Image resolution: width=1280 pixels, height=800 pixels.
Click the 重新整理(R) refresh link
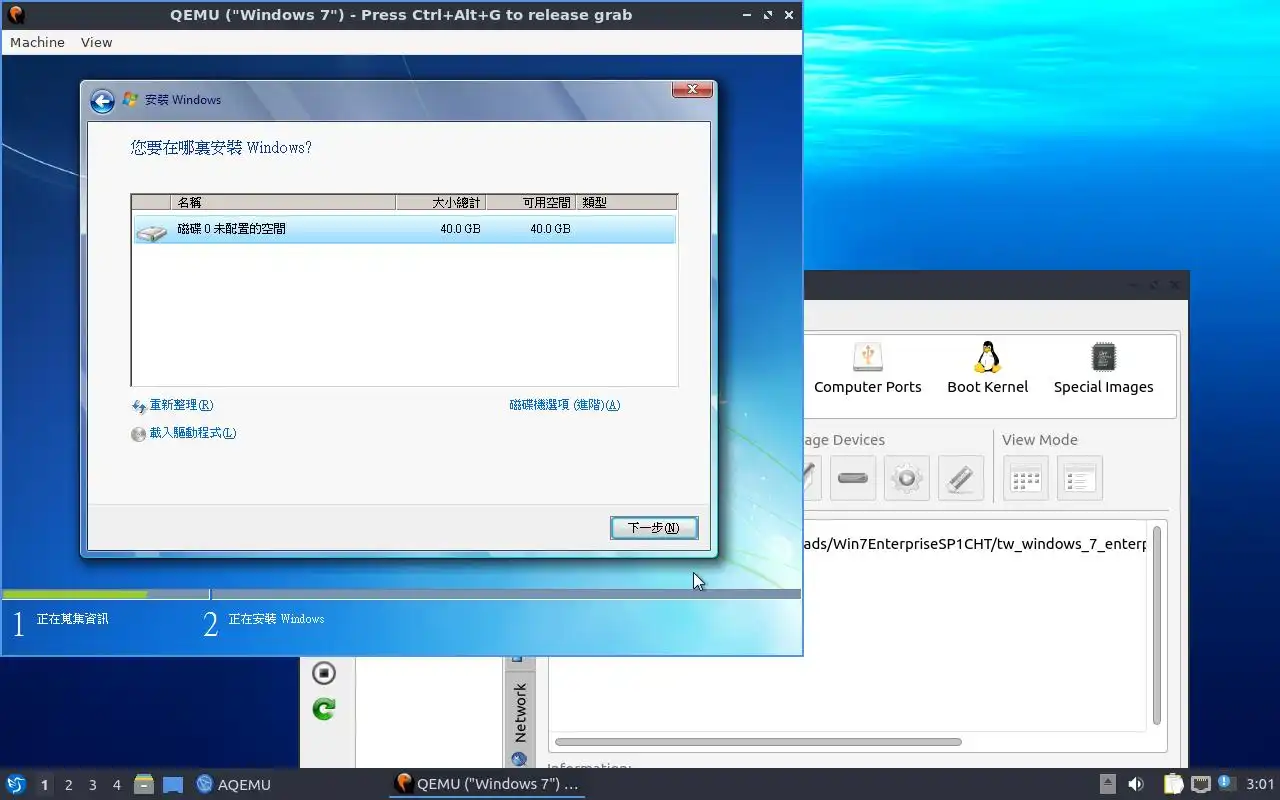(181, 405)
